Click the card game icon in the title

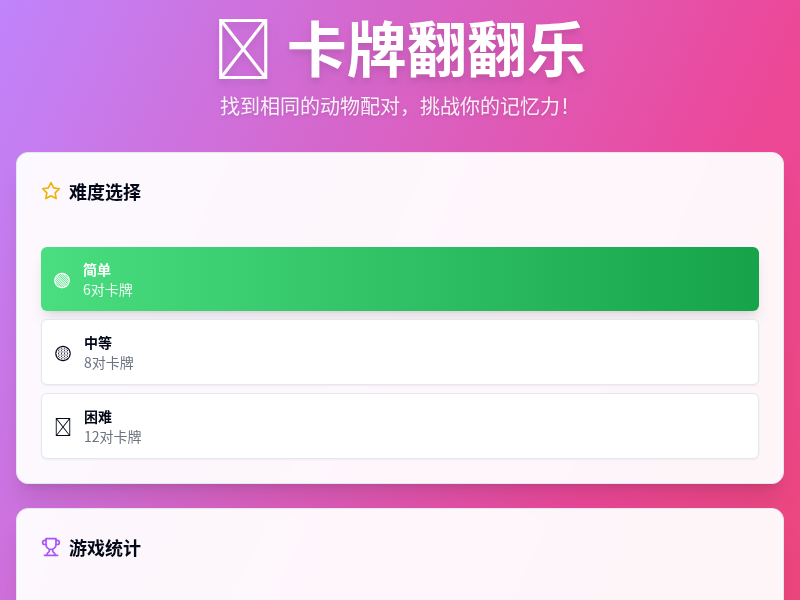pos(243,50)
